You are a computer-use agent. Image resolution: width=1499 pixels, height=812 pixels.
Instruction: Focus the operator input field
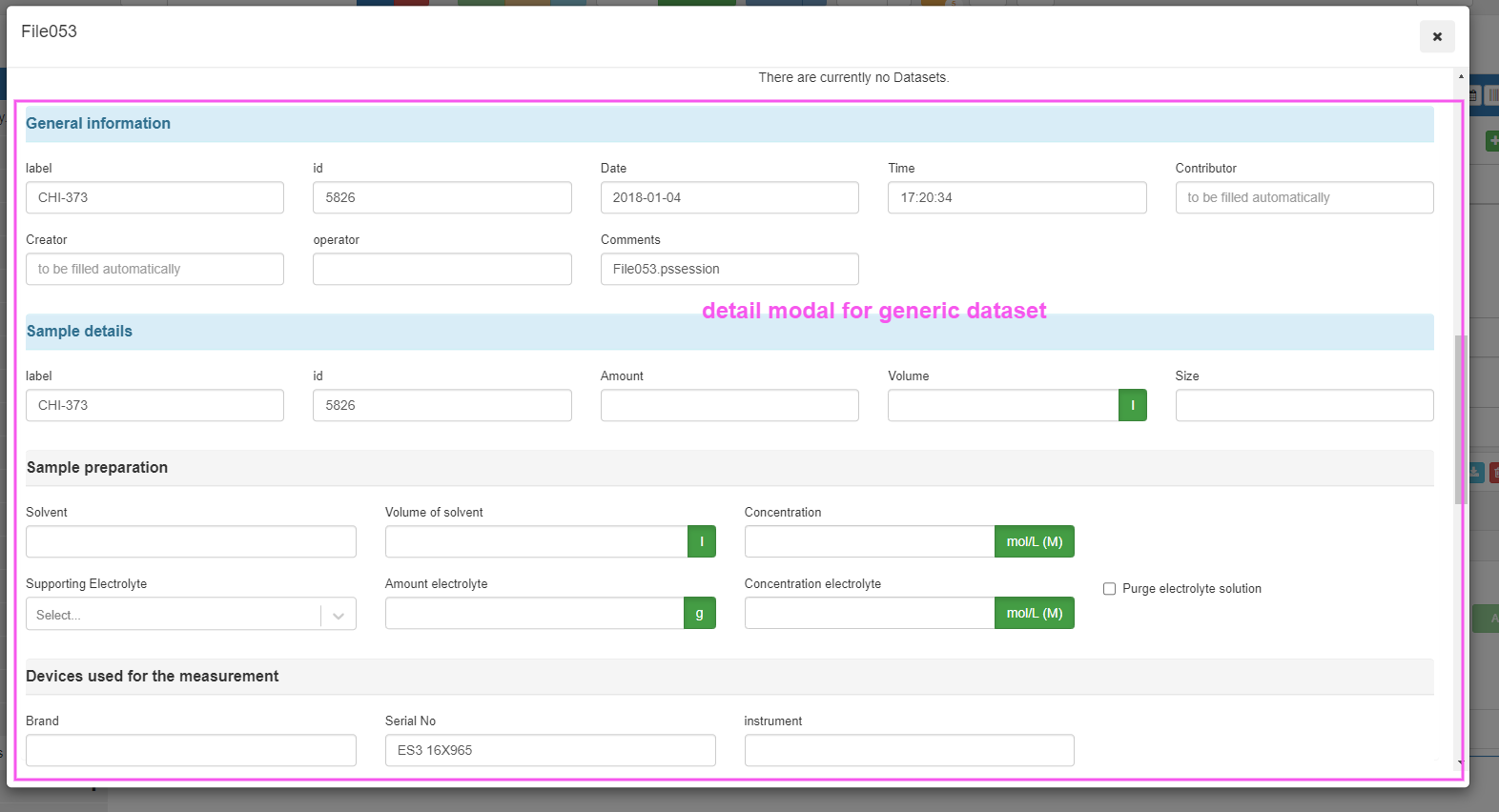[x=441, y=269]
